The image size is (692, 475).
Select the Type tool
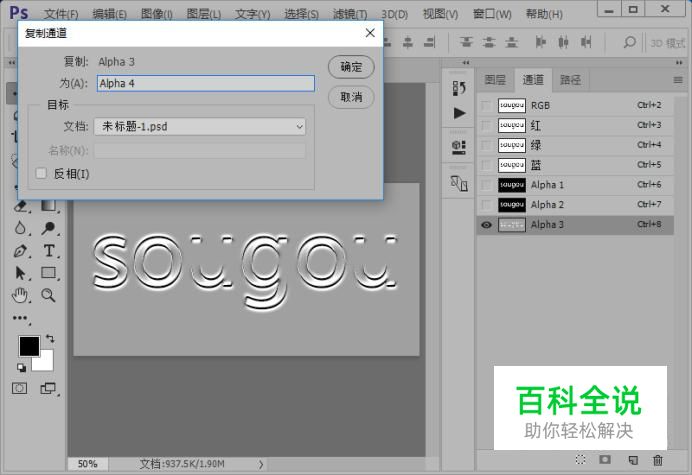(49, 251)
